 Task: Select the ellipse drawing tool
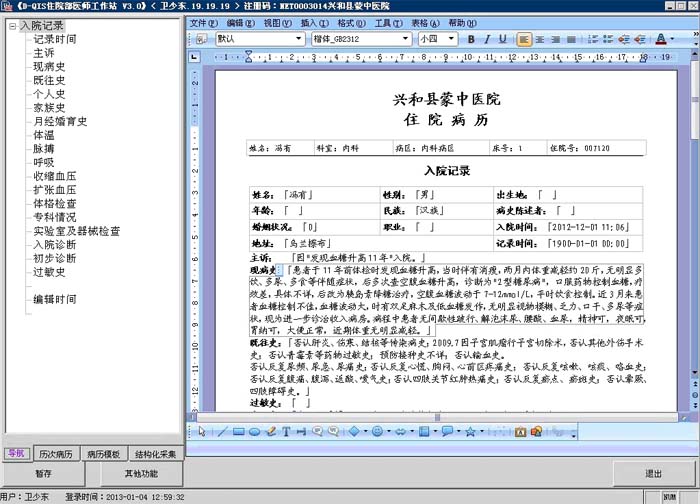254,431
